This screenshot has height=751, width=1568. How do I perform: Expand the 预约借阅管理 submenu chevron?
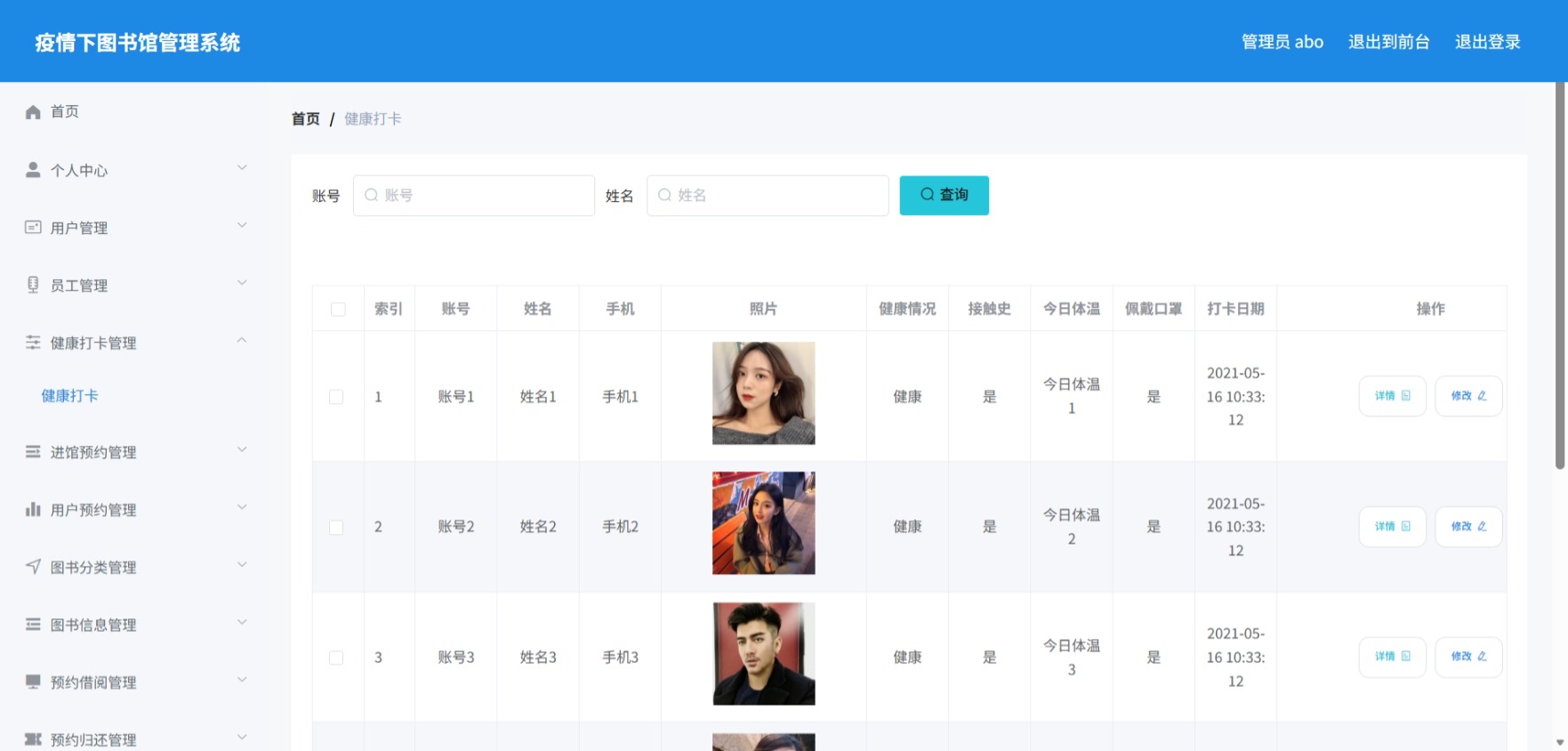coord(242,680)
